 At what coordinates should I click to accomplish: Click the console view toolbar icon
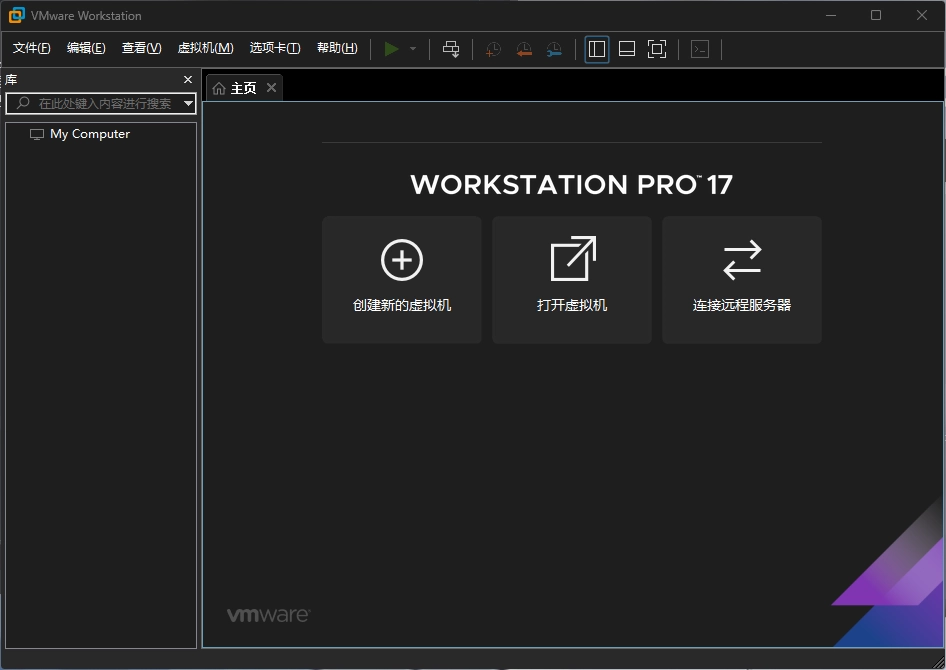click(x=700, y=49)
